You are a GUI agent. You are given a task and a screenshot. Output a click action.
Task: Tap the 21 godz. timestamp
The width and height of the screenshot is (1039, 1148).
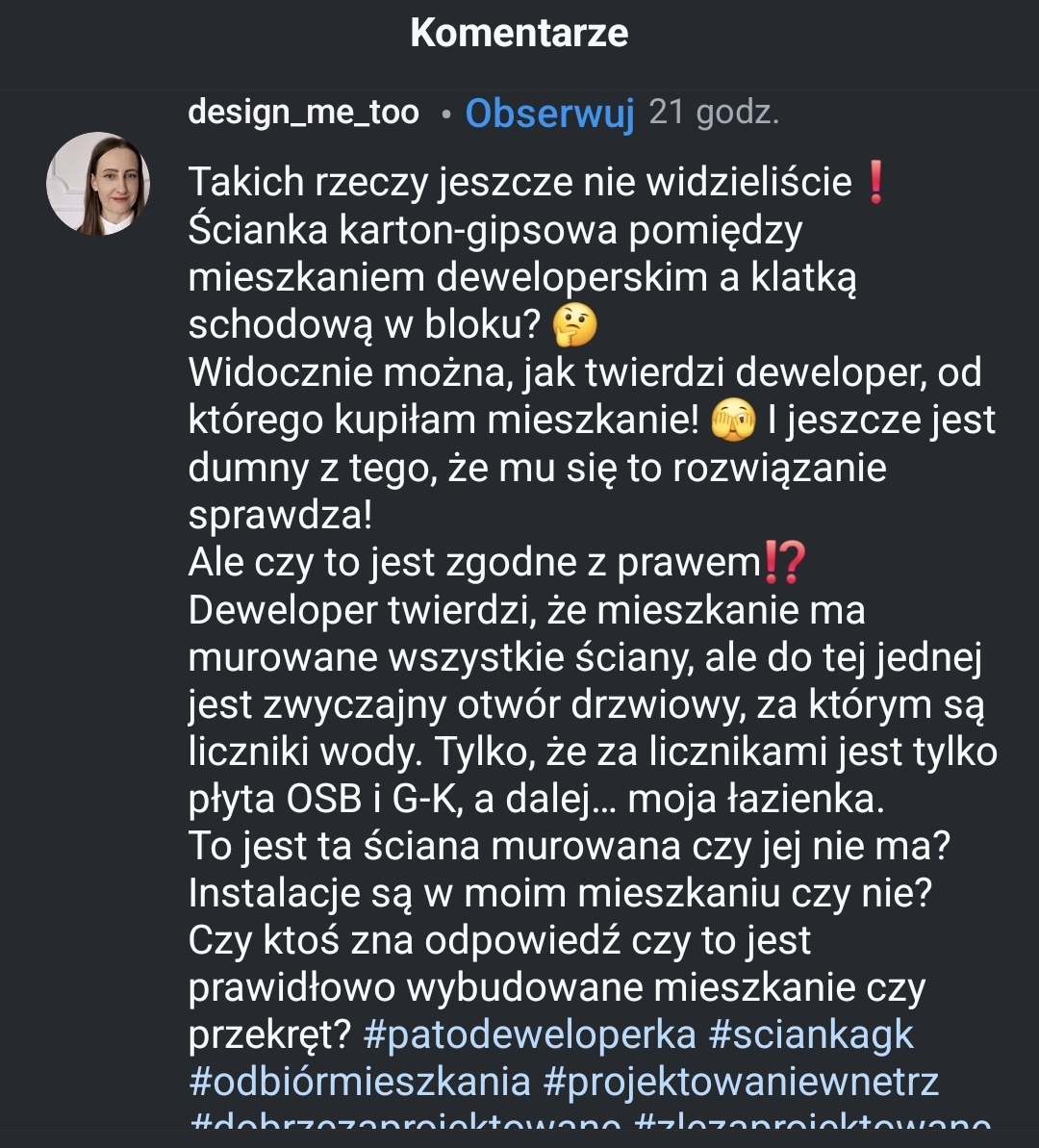(x=714, y=113)
